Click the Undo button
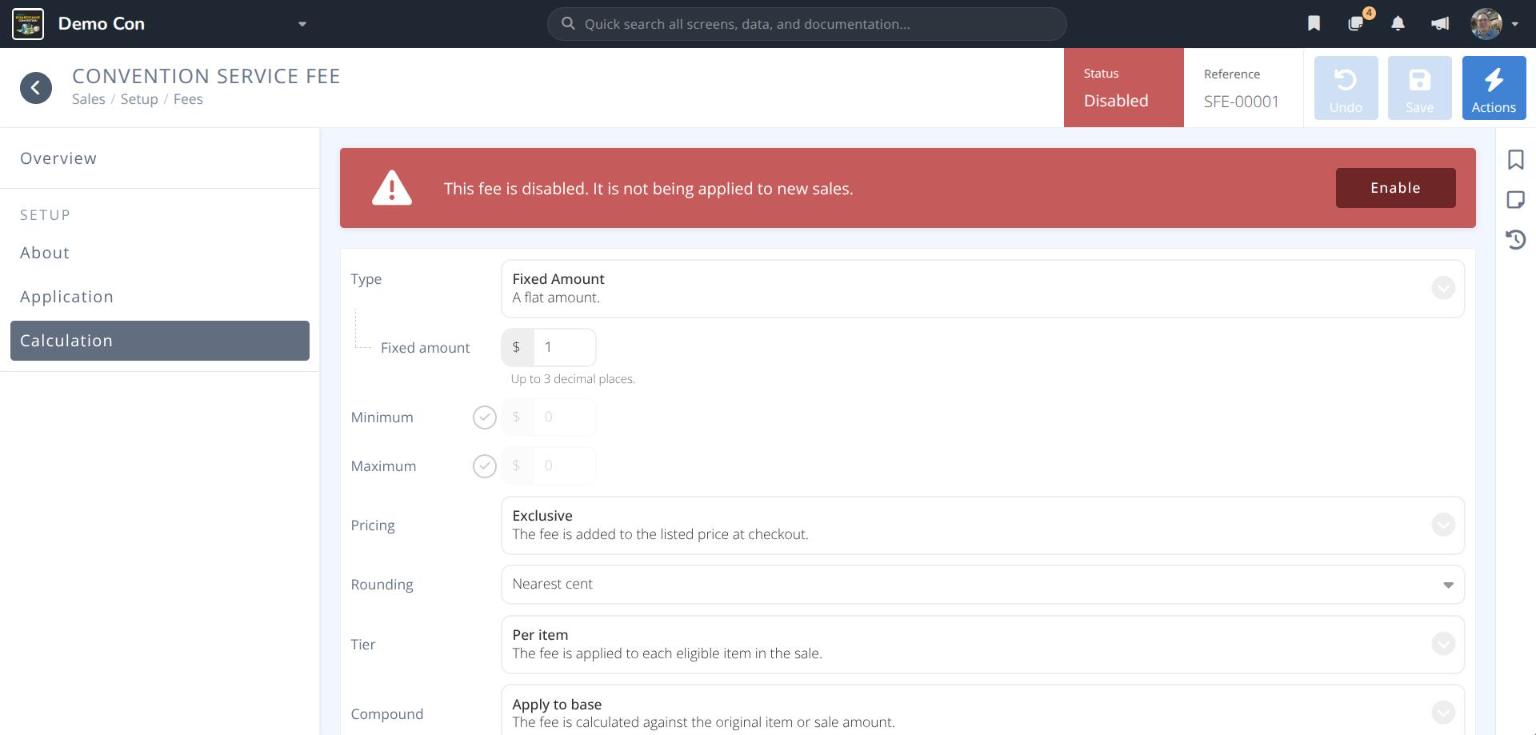Screen dimensions: 1536x735 [1346, 88]
